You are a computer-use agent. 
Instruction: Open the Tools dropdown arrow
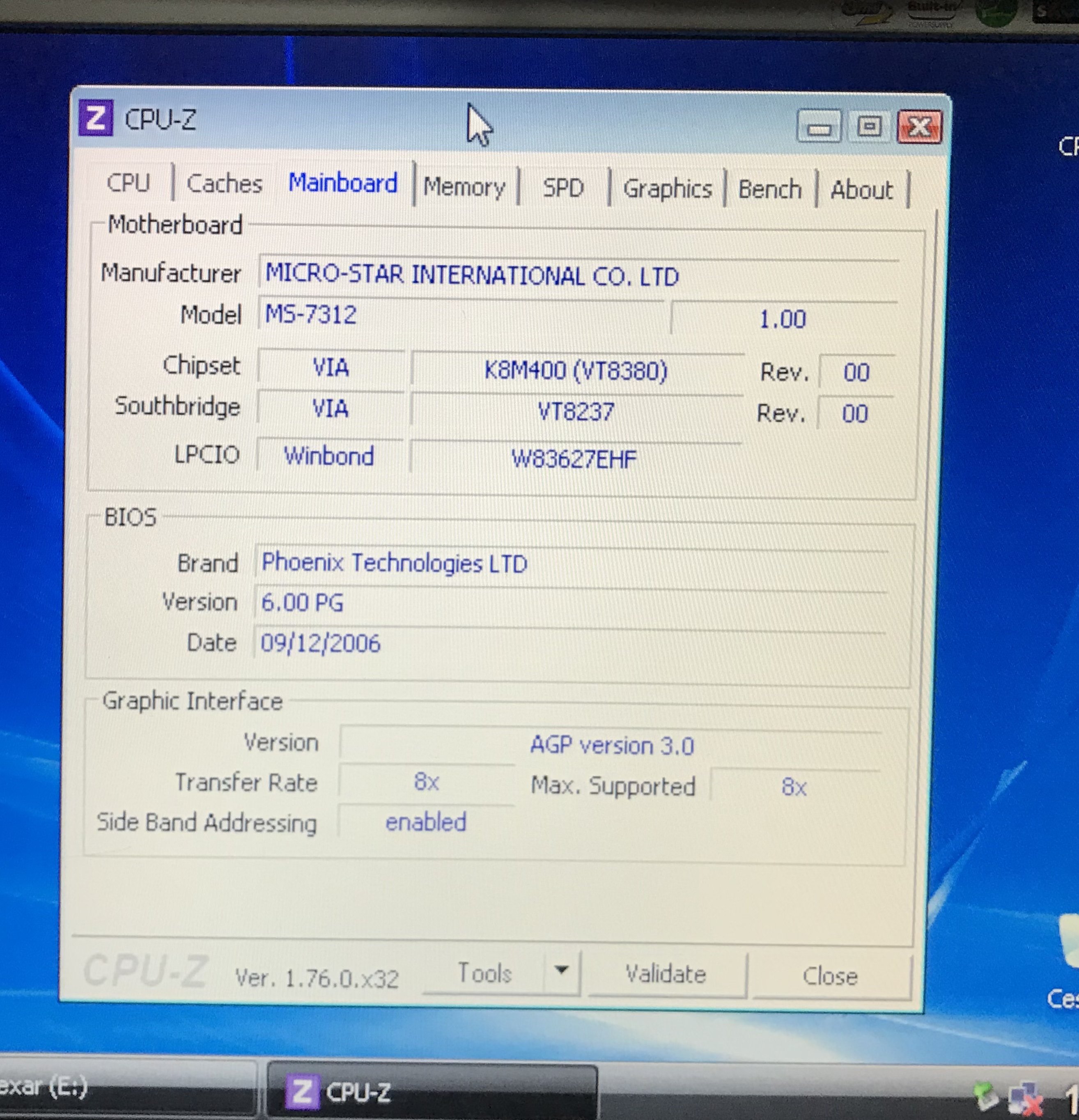[x=561, y=970]
